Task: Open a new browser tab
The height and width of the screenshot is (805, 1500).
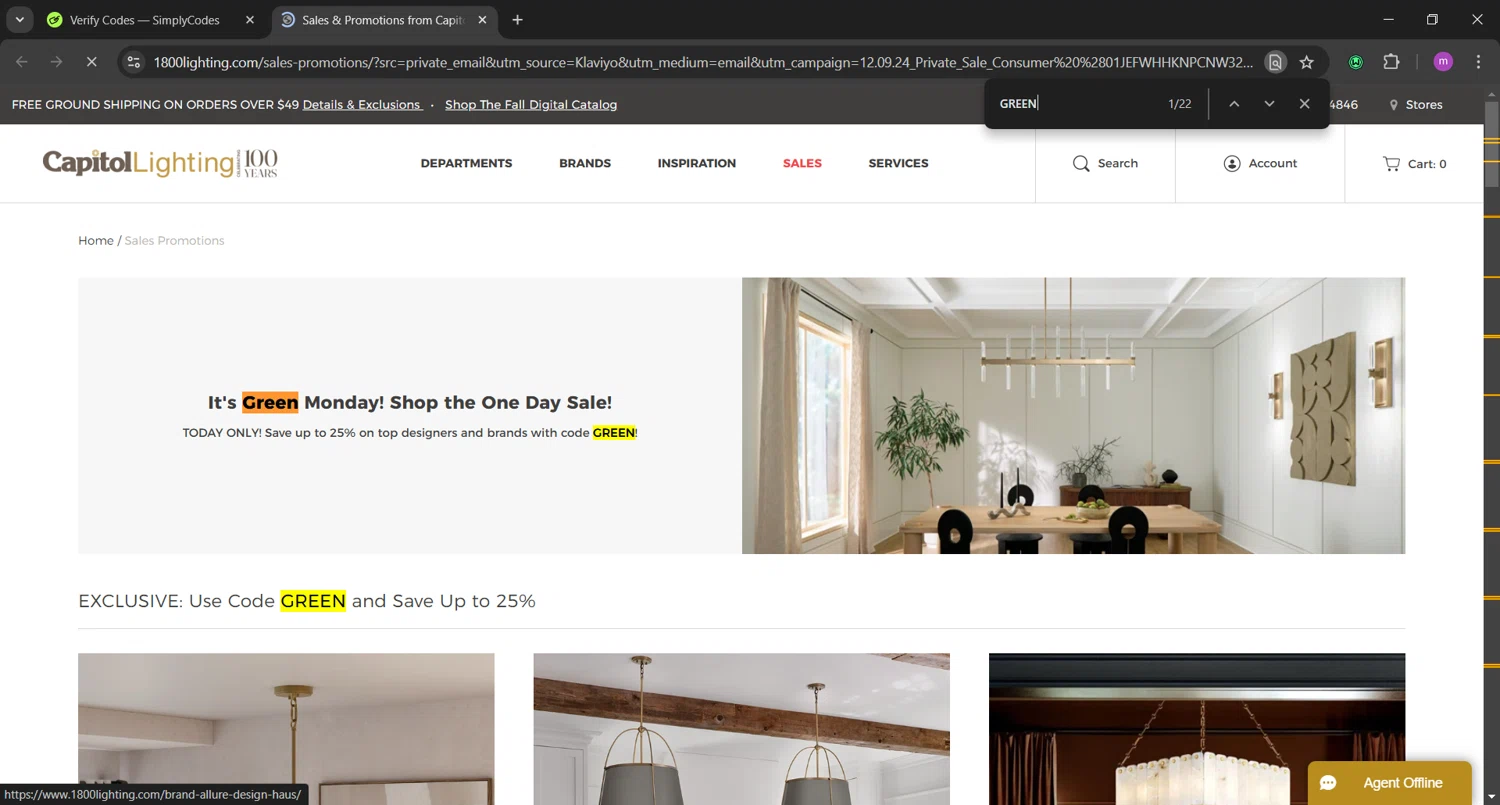Action: (517, 20)
